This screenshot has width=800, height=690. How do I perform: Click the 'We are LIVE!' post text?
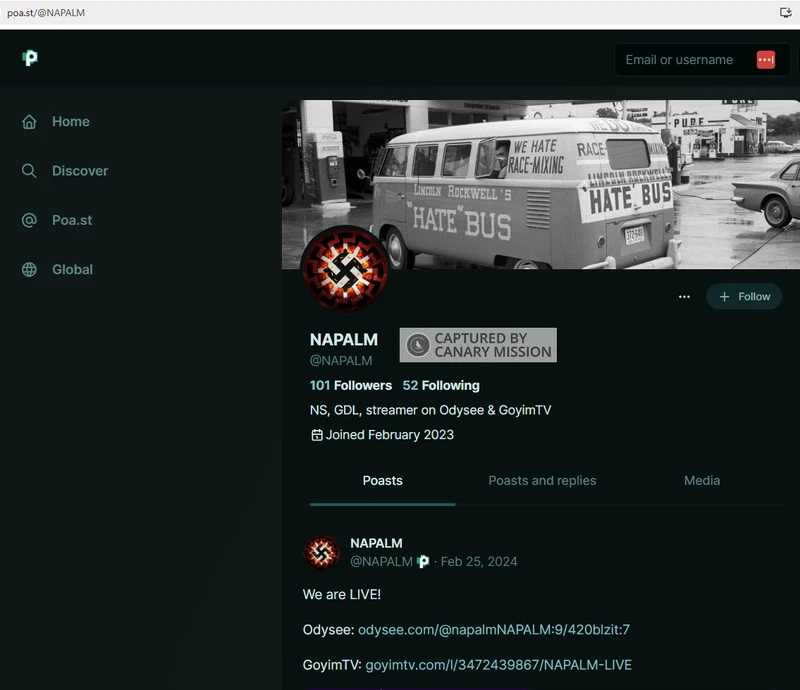pos(342,595)
